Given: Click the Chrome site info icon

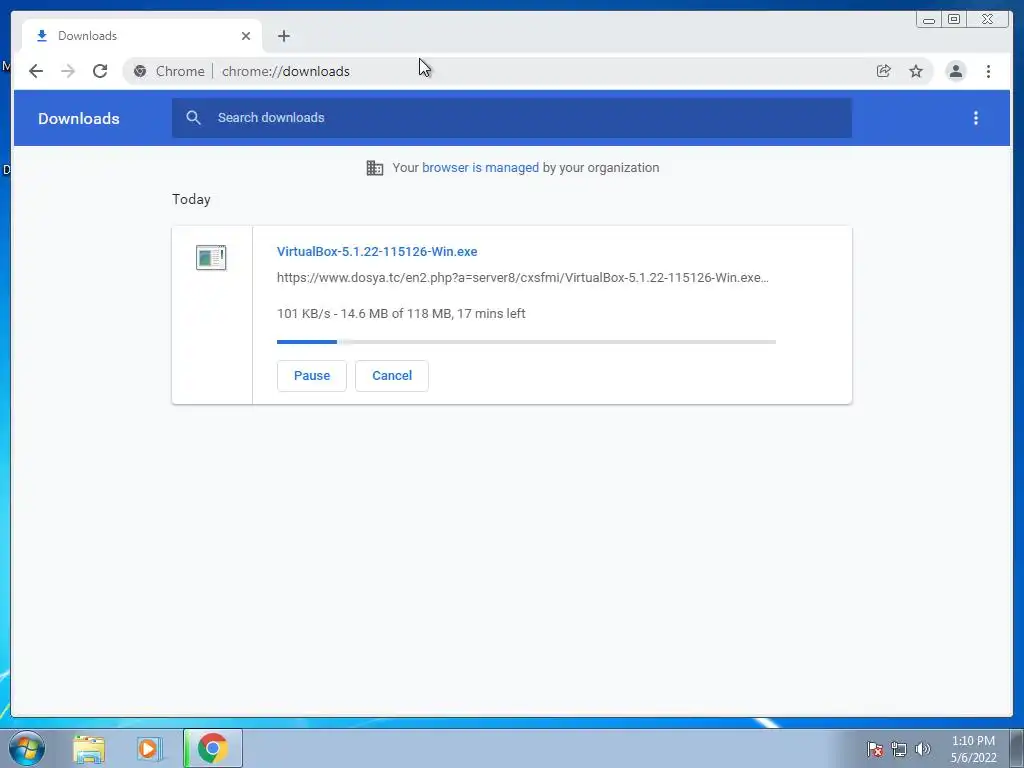Looking at the screenshot, I should [x=140, y=71].
